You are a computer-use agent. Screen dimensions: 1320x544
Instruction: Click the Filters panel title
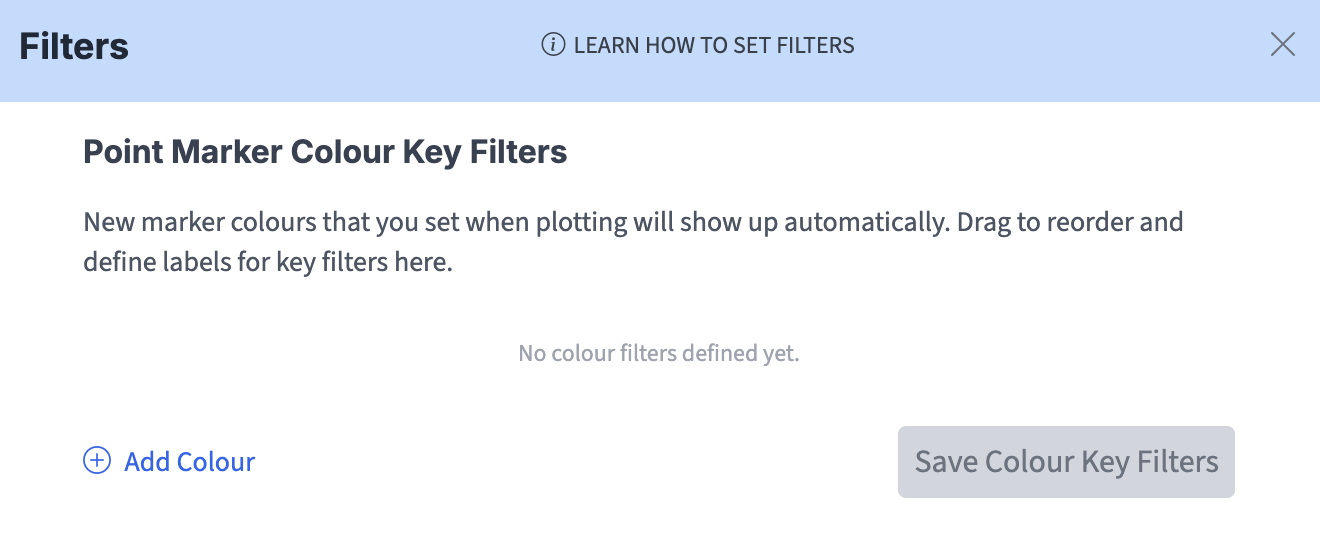click(74, 46)
